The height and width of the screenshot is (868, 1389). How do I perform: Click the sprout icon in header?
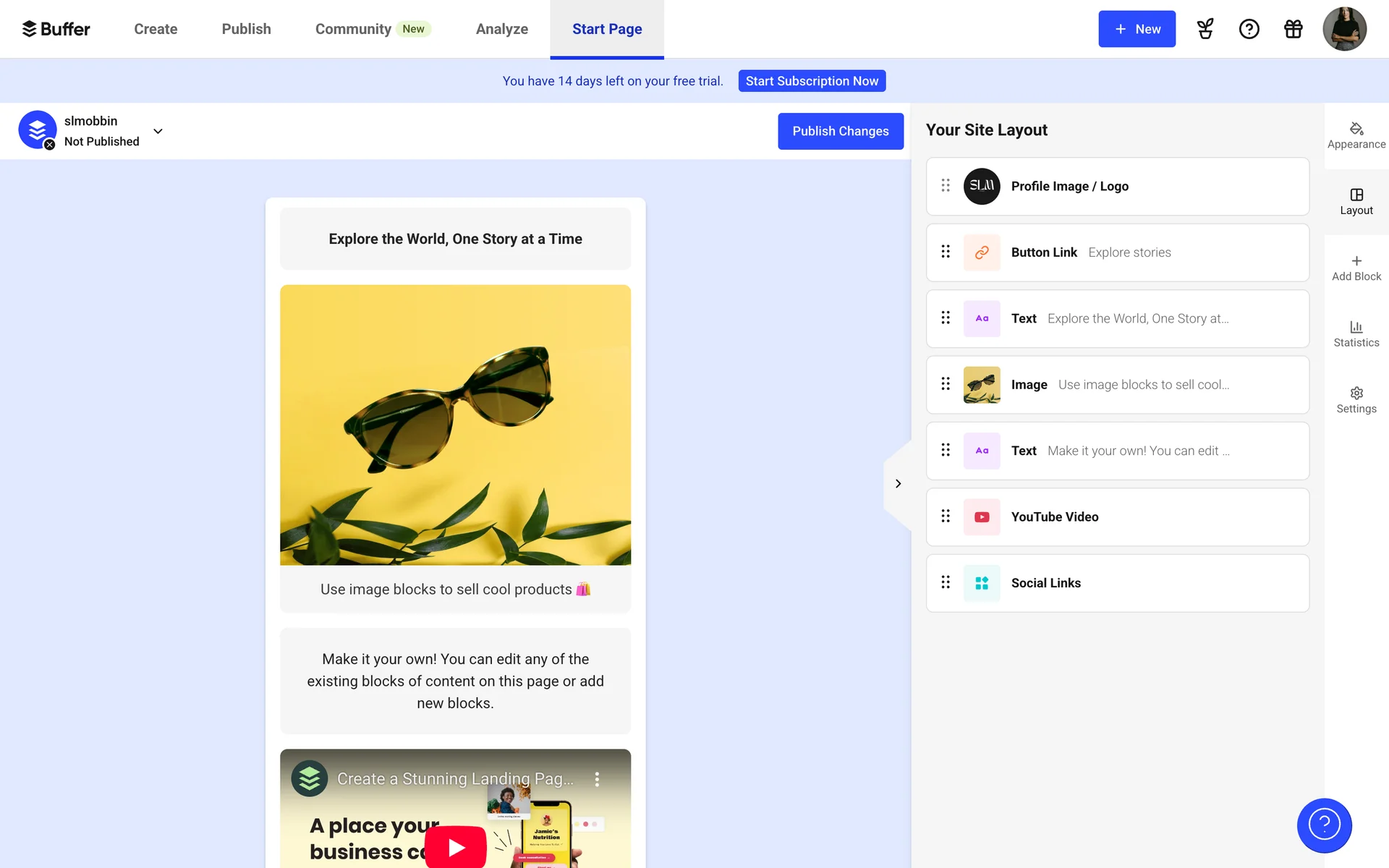pos(1205,29)
